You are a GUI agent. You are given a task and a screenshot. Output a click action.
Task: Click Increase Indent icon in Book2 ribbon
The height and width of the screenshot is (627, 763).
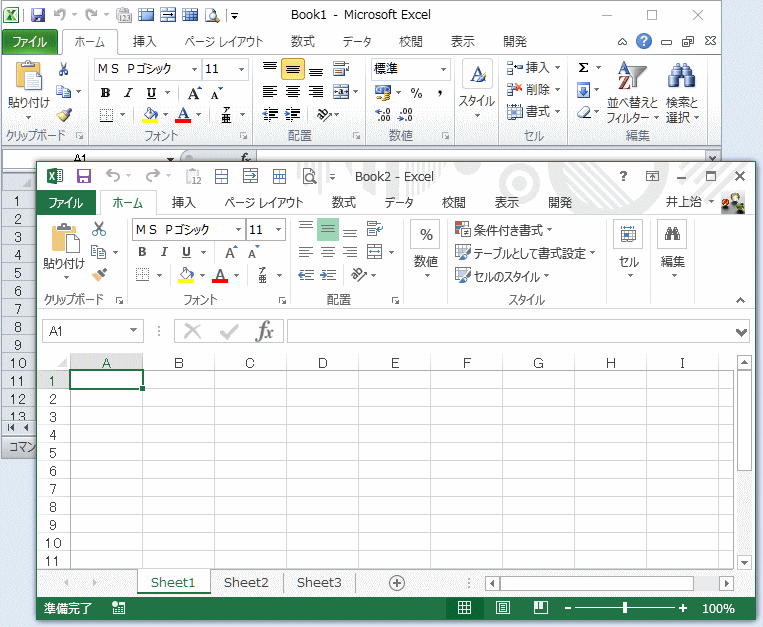coord(328,275)
